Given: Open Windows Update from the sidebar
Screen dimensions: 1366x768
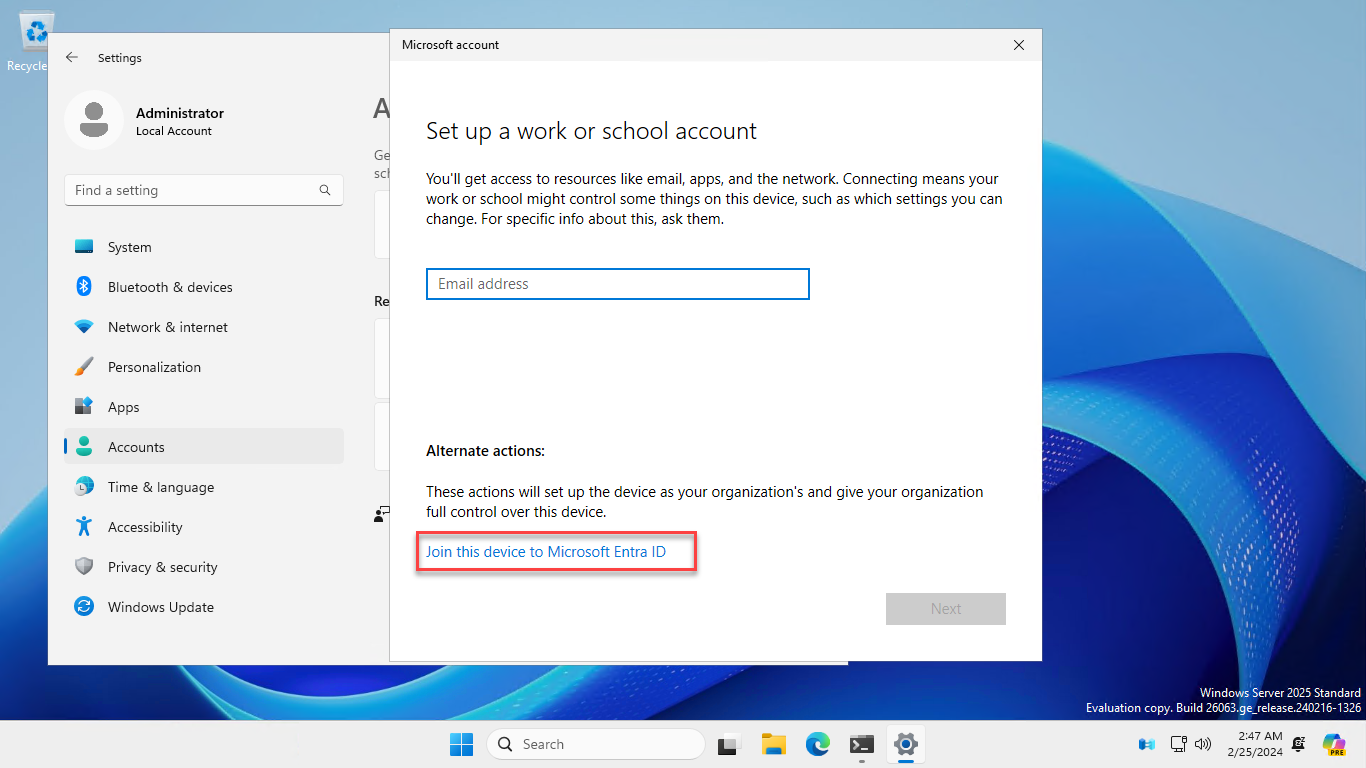Looking at the screenshot, I should pyautogui.click(x=160, y=607).
